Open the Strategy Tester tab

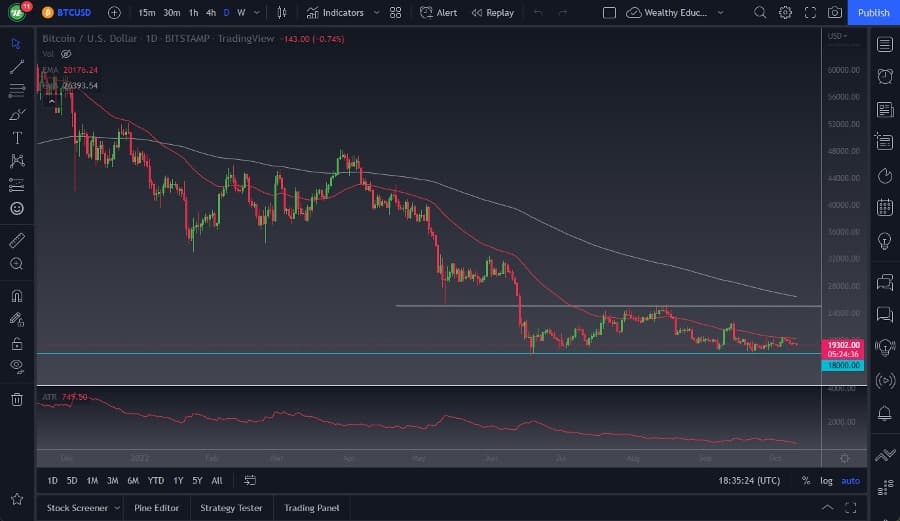click(231, 508)
